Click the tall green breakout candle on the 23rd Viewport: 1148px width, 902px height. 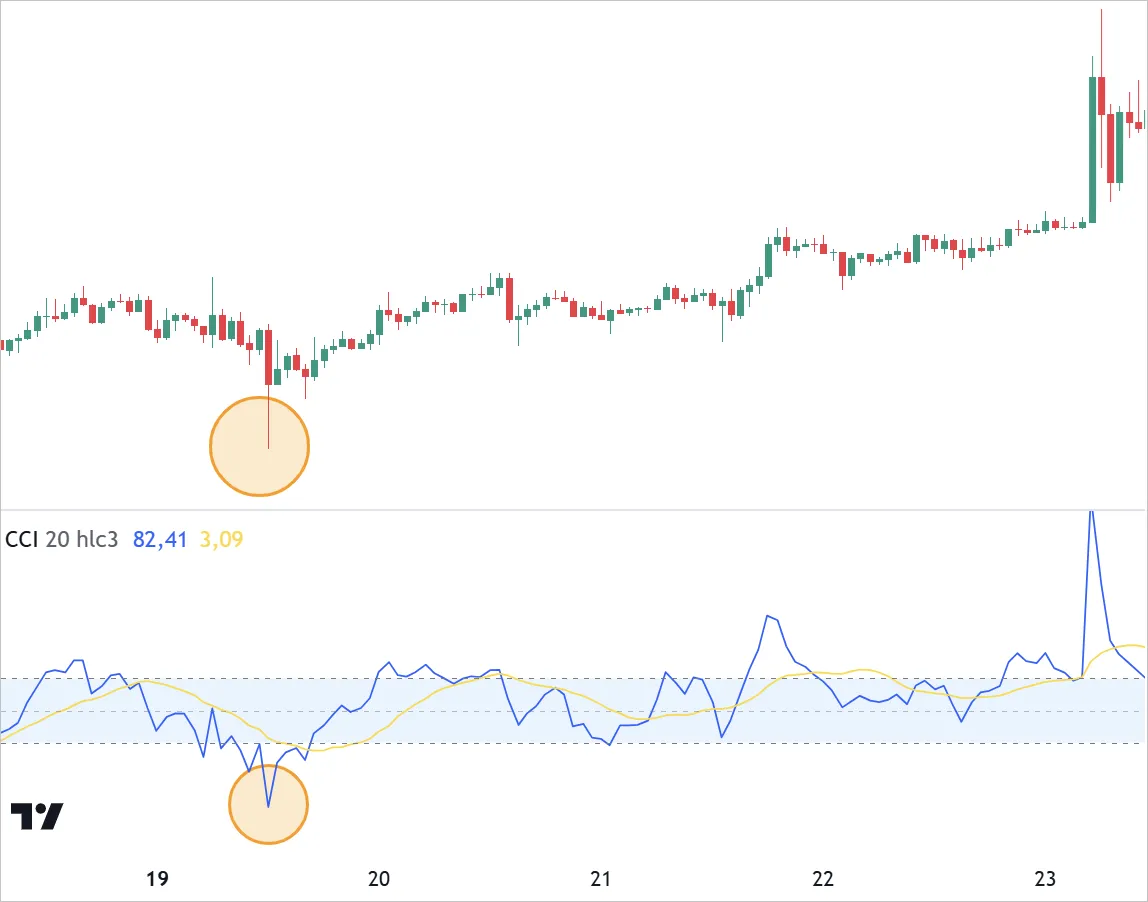(1092, 150)
